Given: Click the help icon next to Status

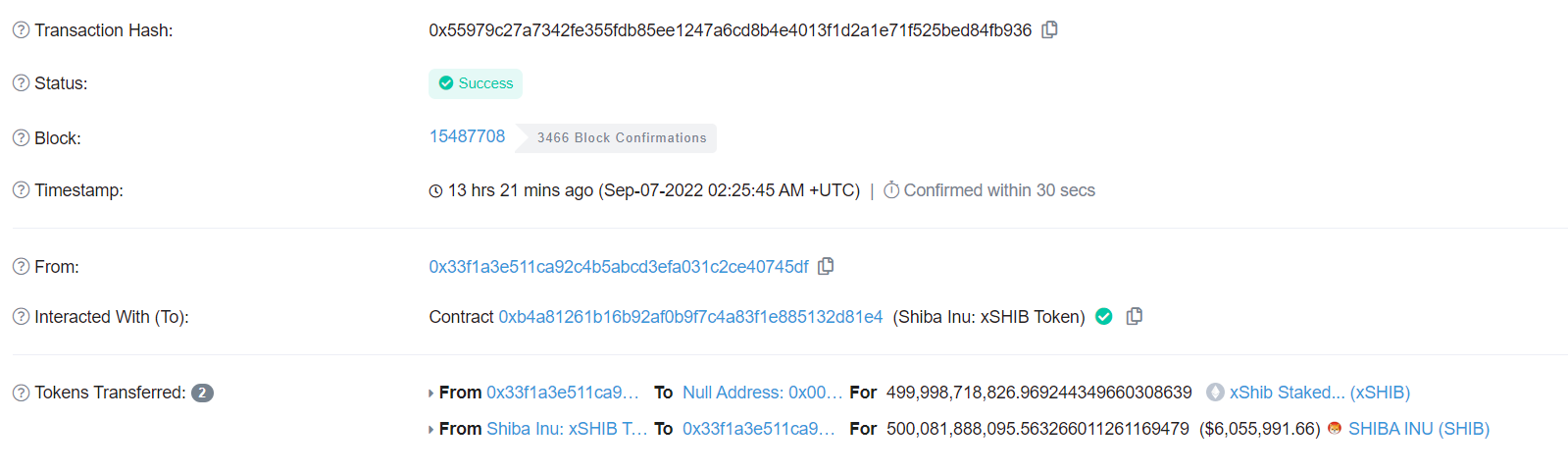Looking at the screenshot, I should [x=21, y=83].
